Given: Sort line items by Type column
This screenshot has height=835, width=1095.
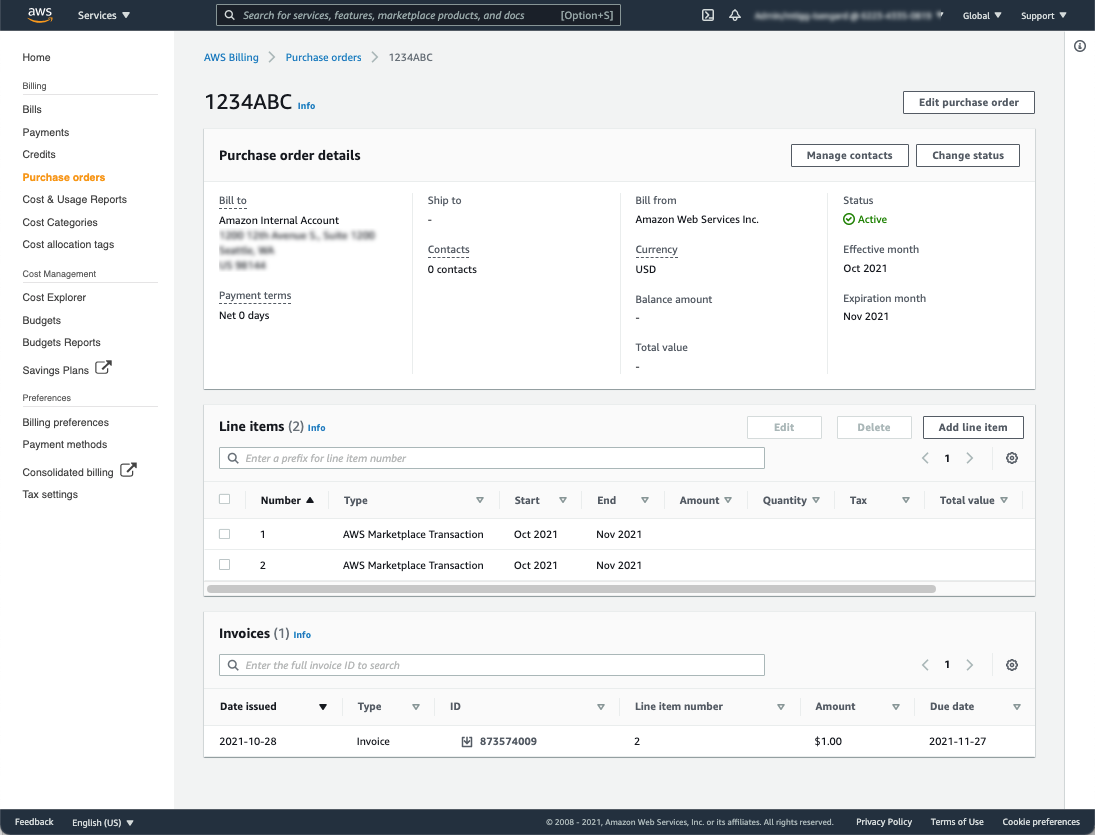Looking at the screenshot, I should pos(480,500).
